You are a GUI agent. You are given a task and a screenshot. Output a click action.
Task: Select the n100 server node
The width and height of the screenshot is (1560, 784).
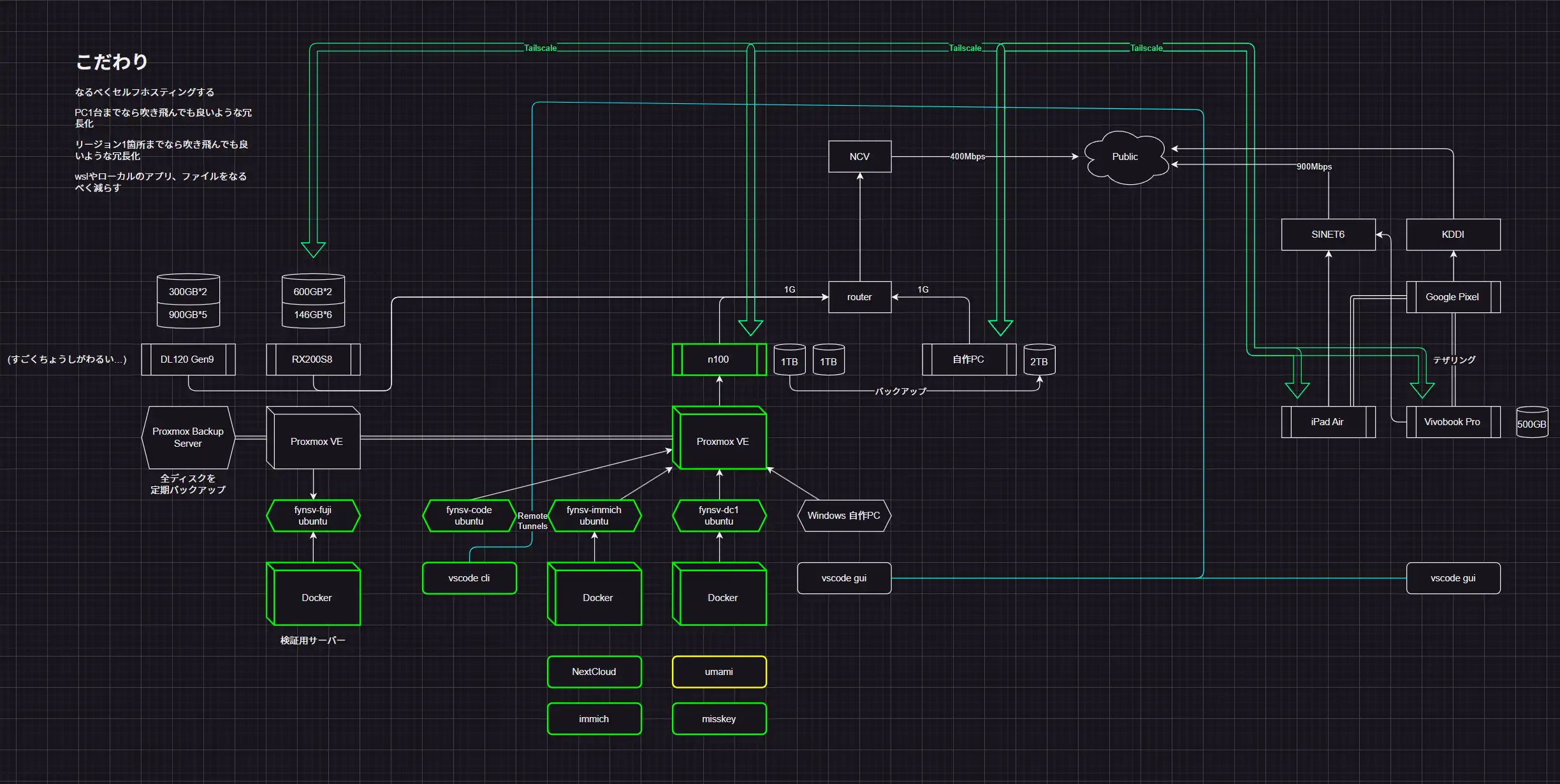point(719,359)
